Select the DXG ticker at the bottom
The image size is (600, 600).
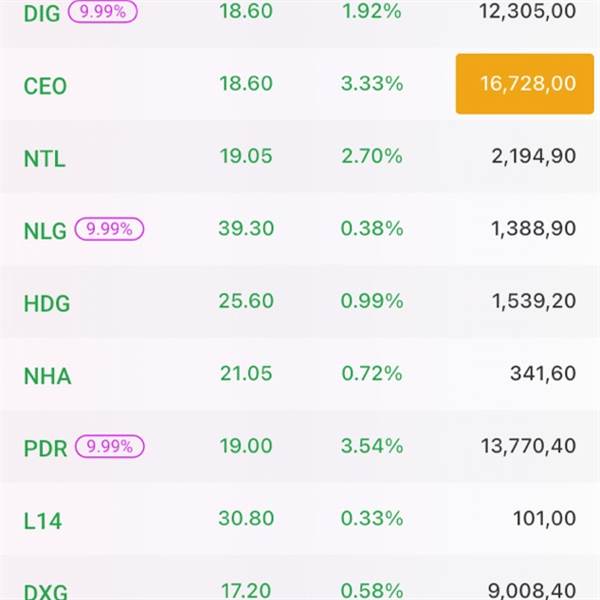[46, 592]
